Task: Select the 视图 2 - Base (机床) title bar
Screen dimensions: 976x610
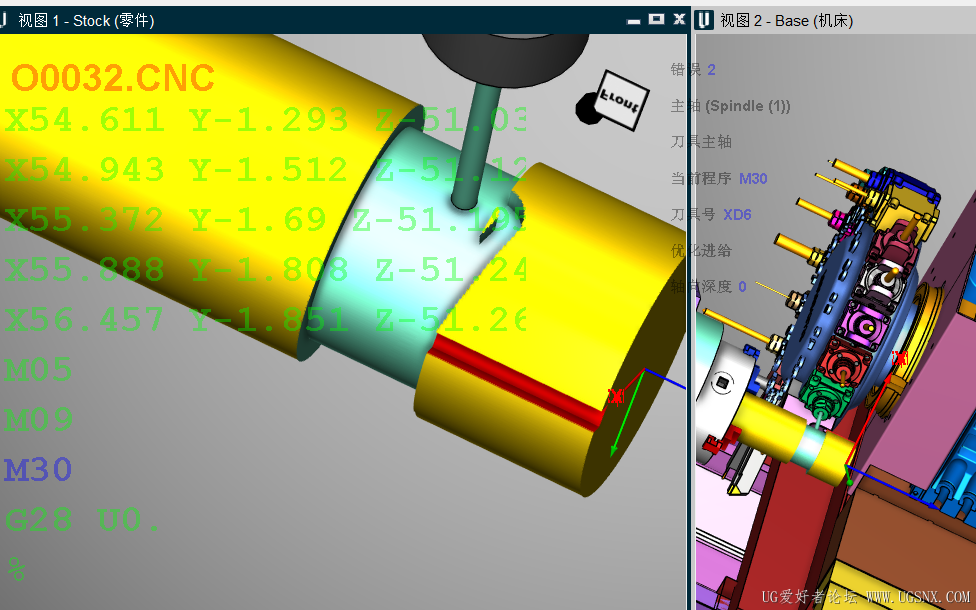Action: 835,21
